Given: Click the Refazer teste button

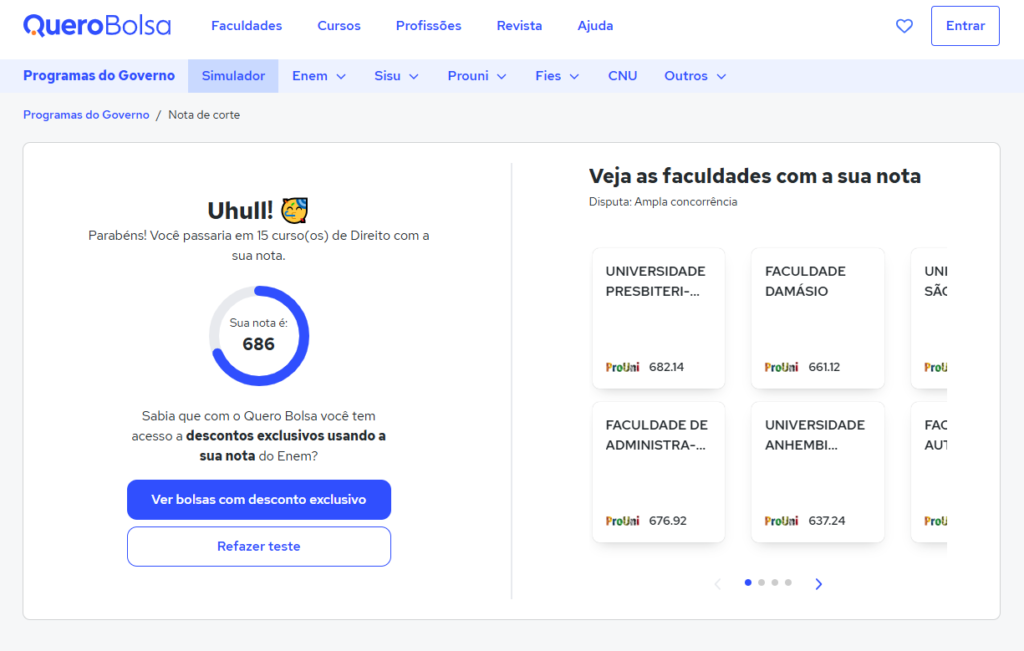Looking at the screenshot, I should click(258, 546).
